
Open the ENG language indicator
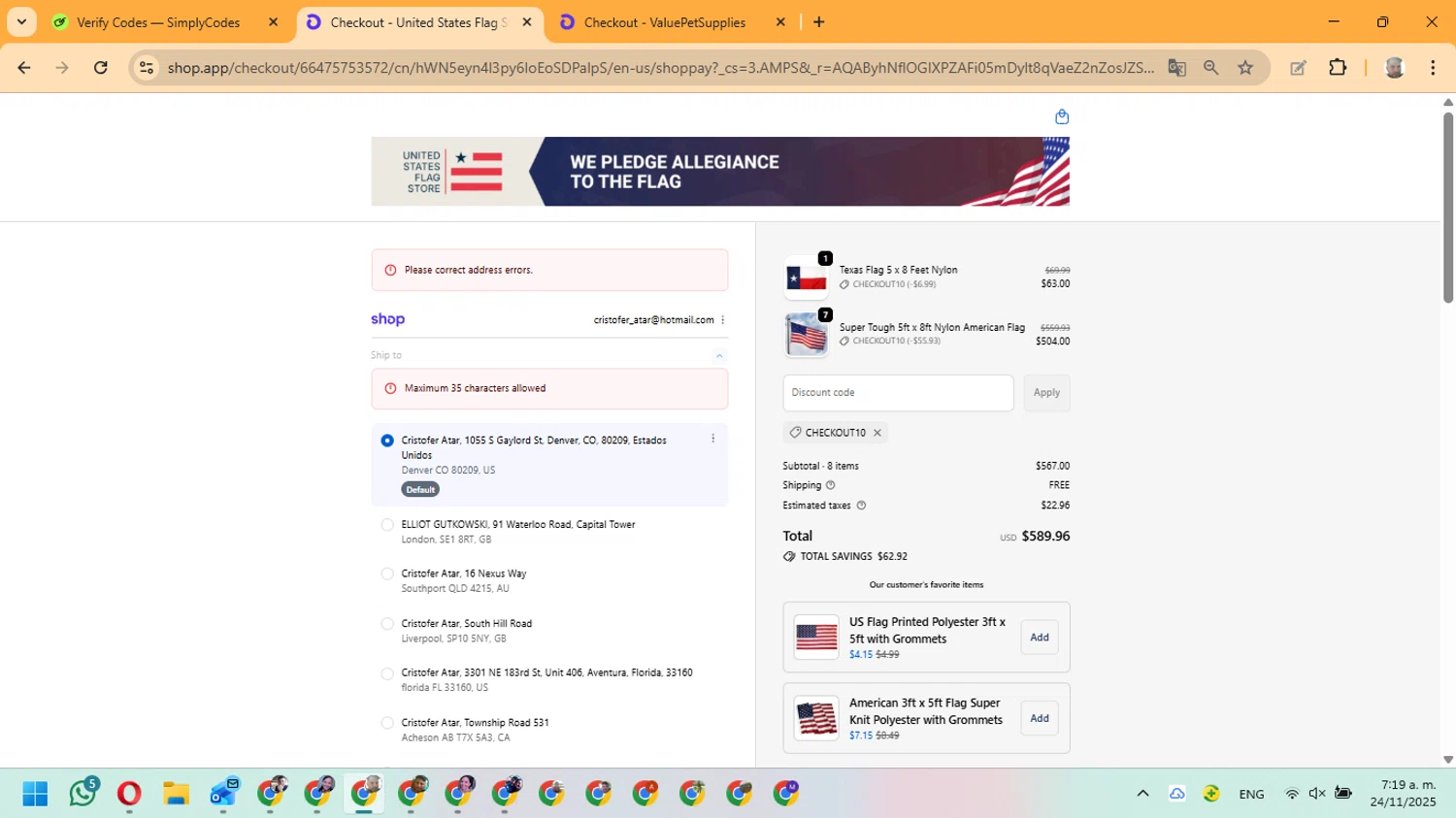click(x=1251, y=795)
